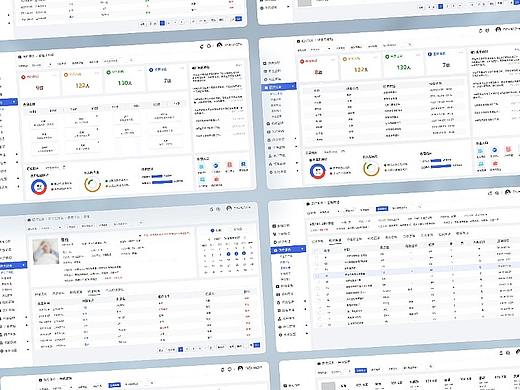Image resolution: width=520 pixels, height=390 pixels.
Task: Click blue stat card icon in card-grid dashboard
Action: [151, 70]
